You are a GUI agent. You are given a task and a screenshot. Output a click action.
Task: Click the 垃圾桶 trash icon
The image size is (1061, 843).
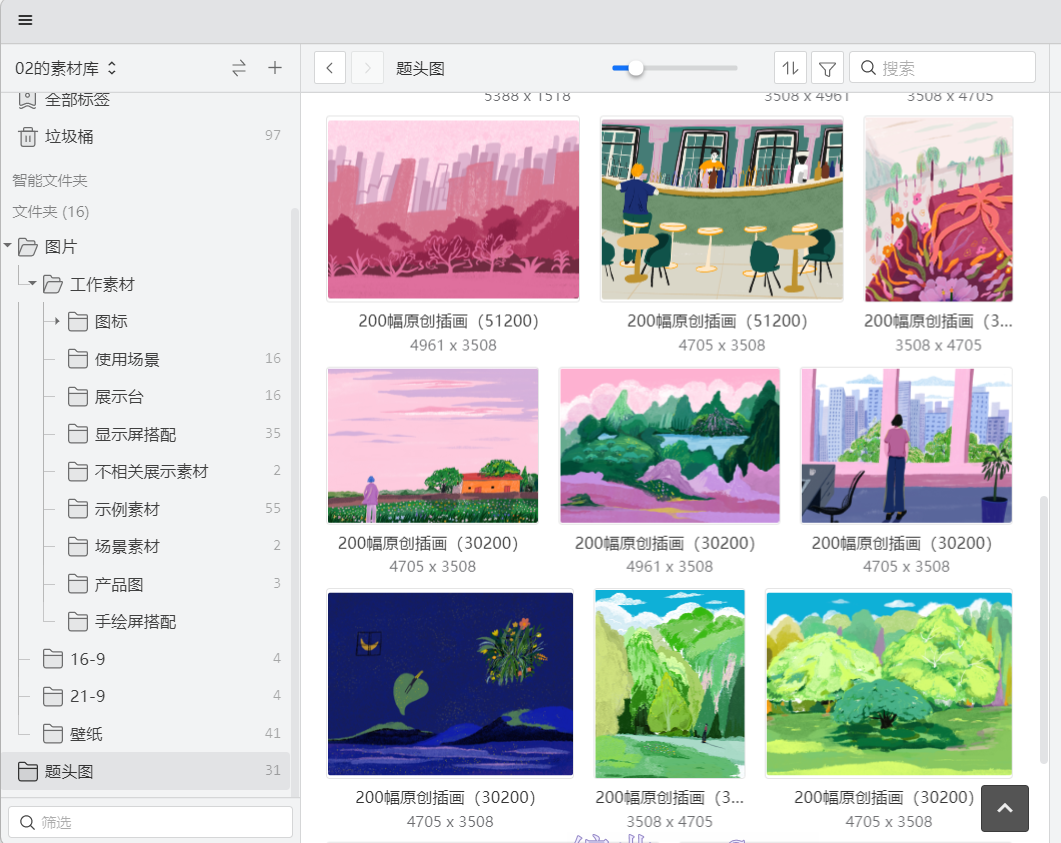[28, 137]
